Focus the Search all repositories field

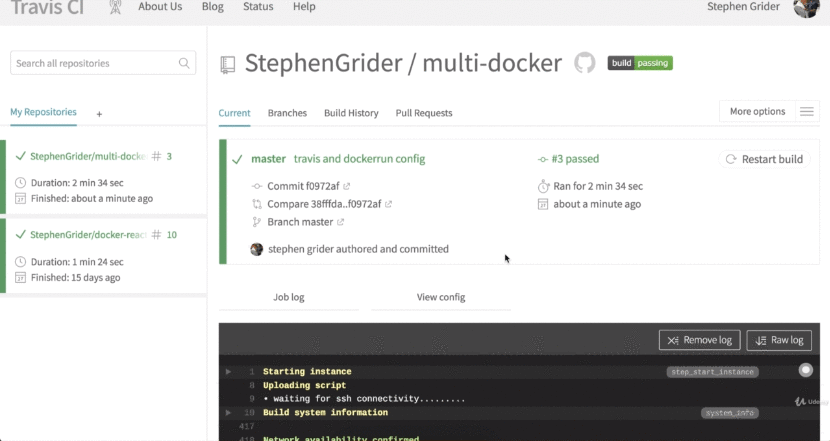(x=103, y=63)
